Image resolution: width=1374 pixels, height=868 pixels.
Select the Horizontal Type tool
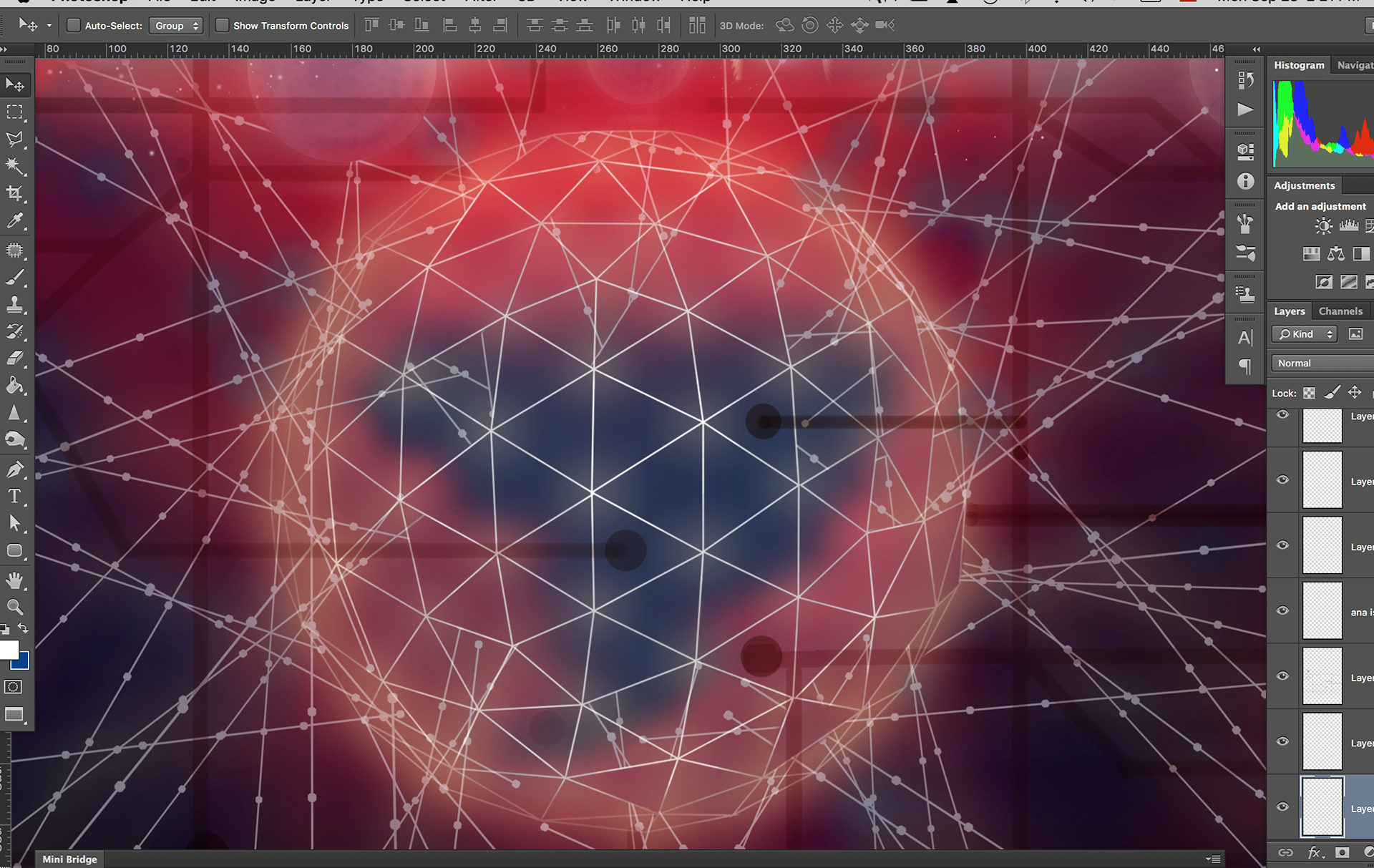tap(14, 496)
